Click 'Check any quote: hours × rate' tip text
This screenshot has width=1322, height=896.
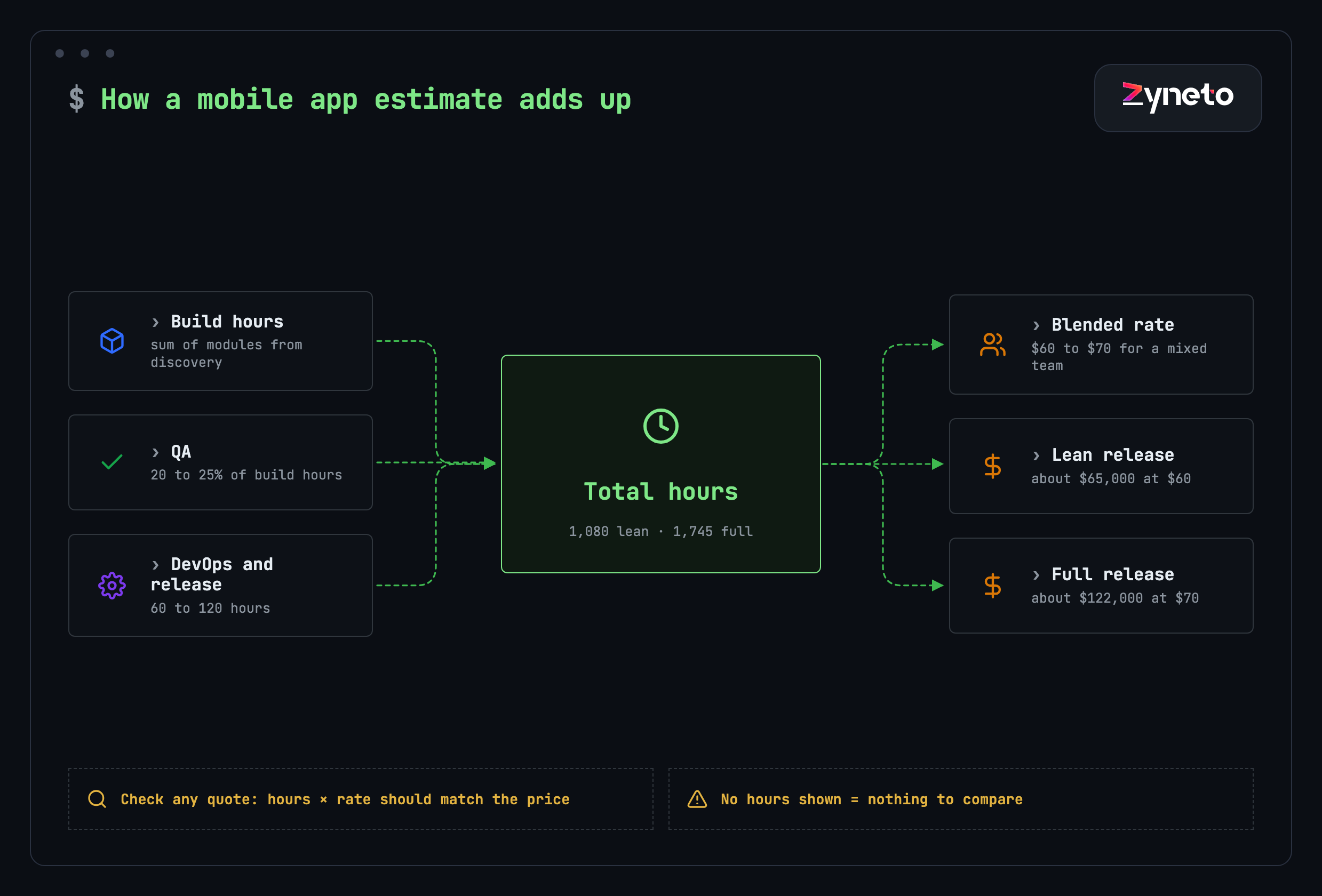[345, 799]
